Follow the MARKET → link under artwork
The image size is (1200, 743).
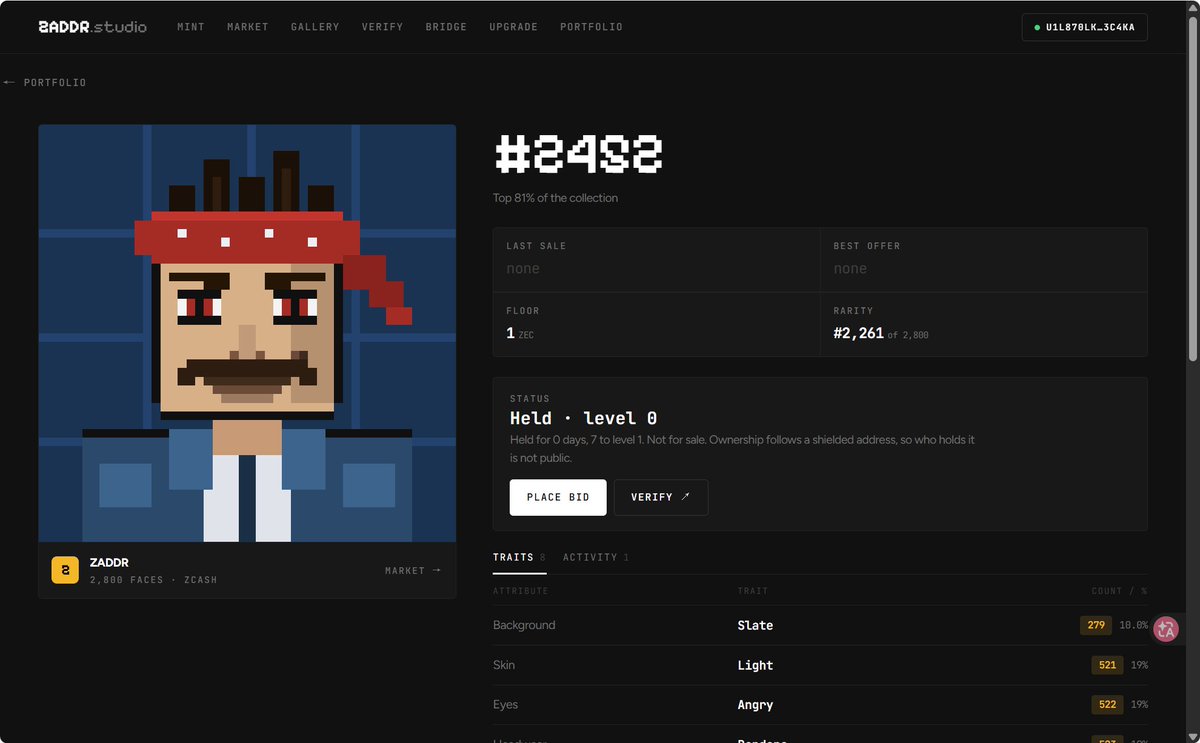[413, 570]
